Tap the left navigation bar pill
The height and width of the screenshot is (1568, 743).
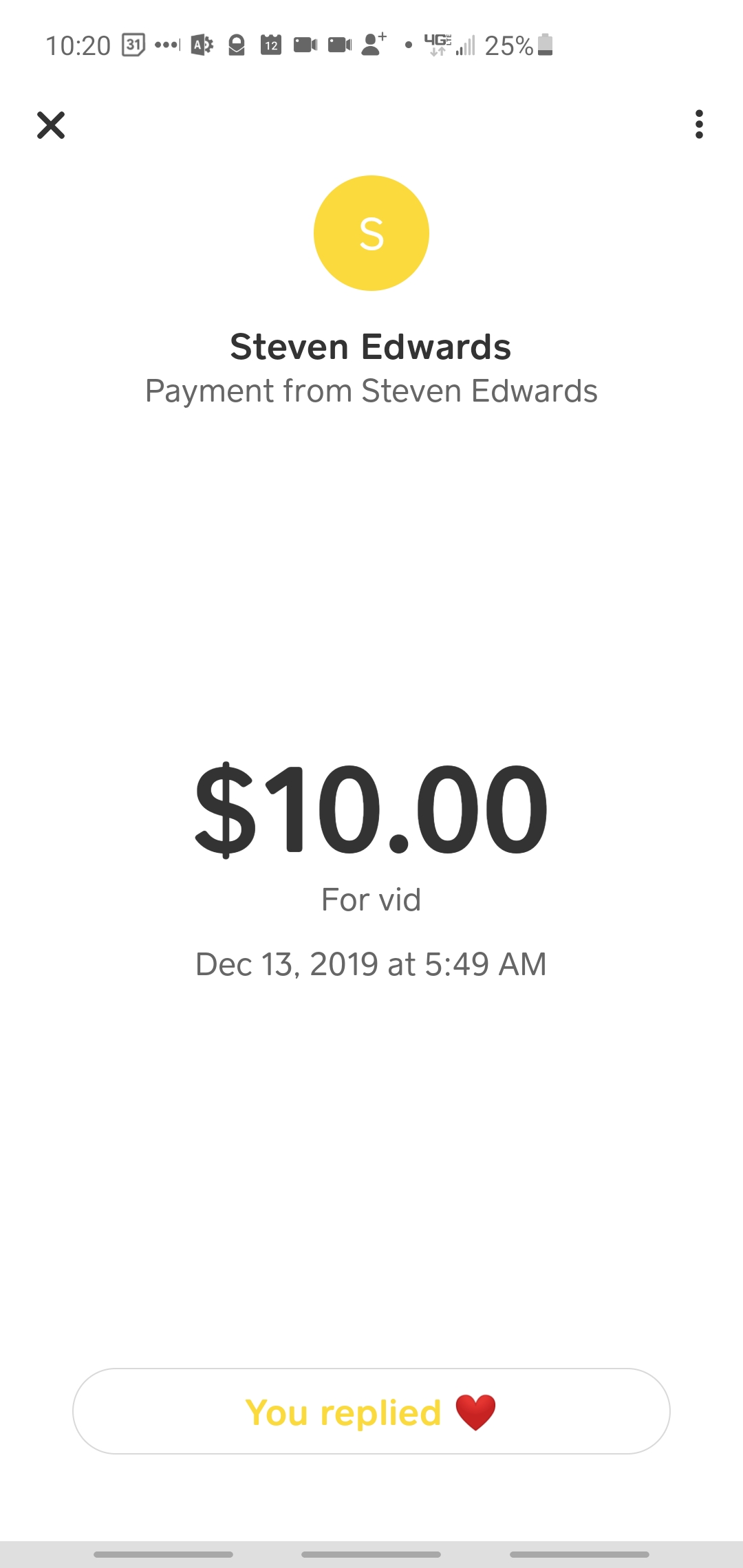pyautogui.click(x=163, y=1554)
